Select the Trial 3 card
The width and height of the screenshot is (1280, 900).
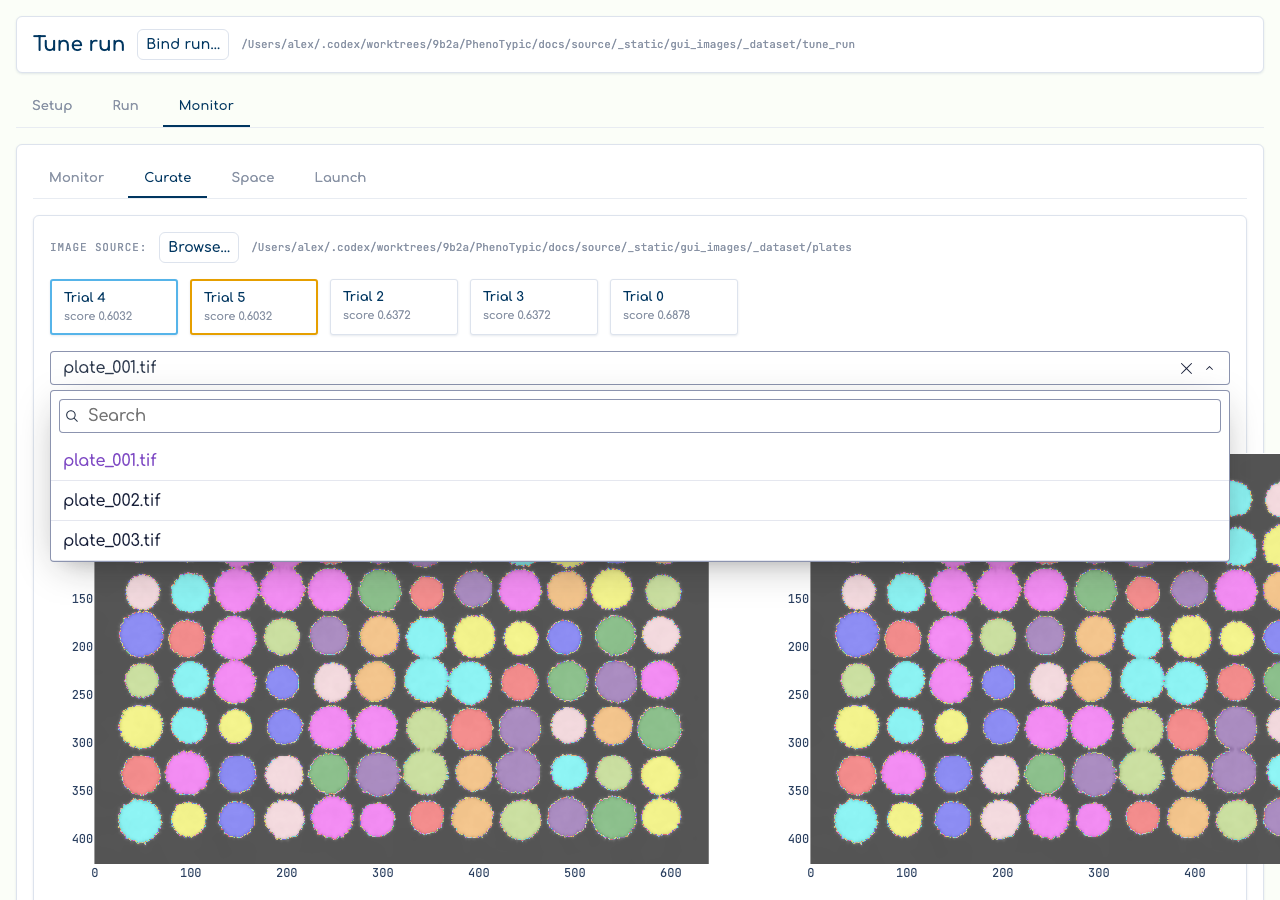pyautogui.click(x=534, y=306)
